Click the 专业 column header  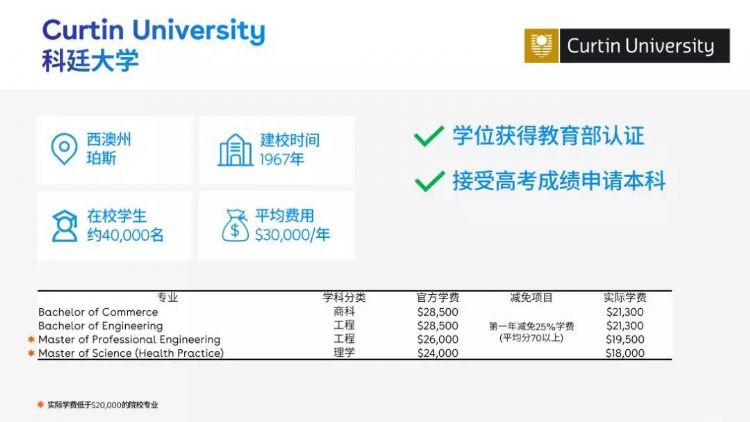point(167,298)
